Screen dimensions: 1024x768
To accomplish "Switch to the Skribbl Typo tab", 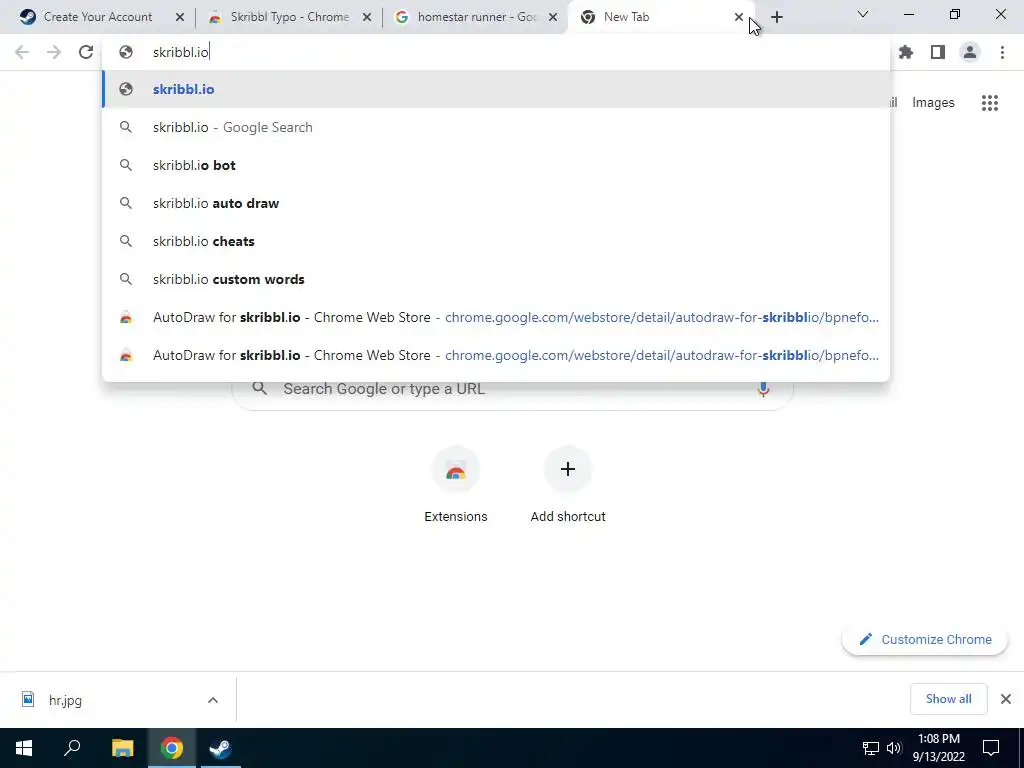I will (289, 17).
